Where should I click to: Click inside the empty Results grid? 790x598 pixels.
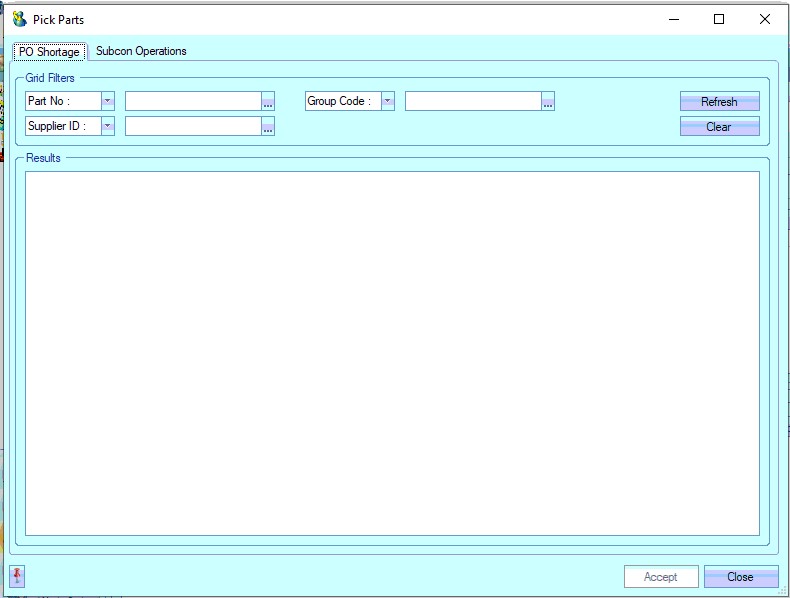point(392,353)
